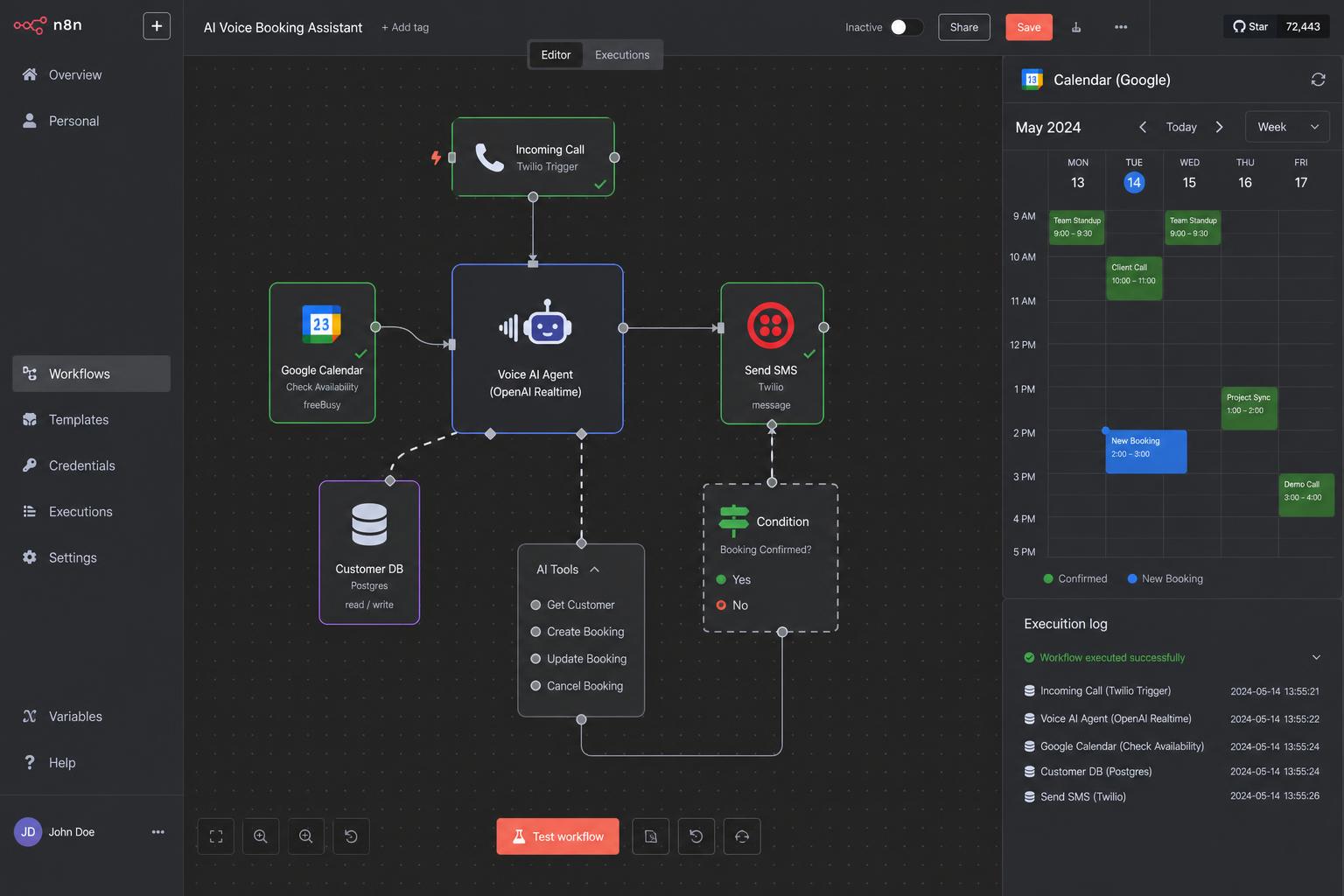Select the Cancel Booking tool option

pyautogui.click(x=577, y=686)
